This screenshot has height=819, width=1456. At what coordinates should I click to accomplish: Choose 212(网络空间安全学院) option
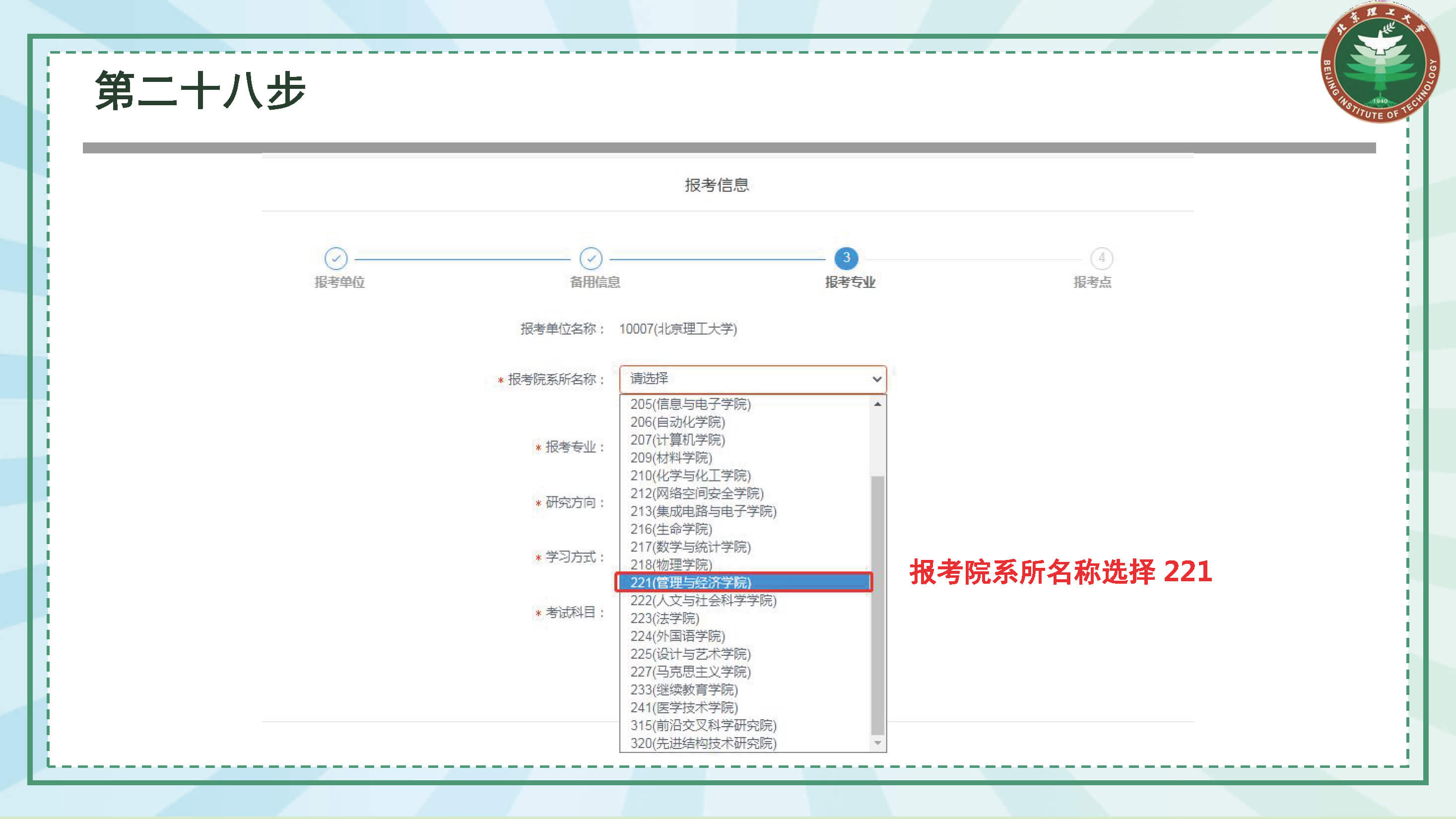click(697, 493)
